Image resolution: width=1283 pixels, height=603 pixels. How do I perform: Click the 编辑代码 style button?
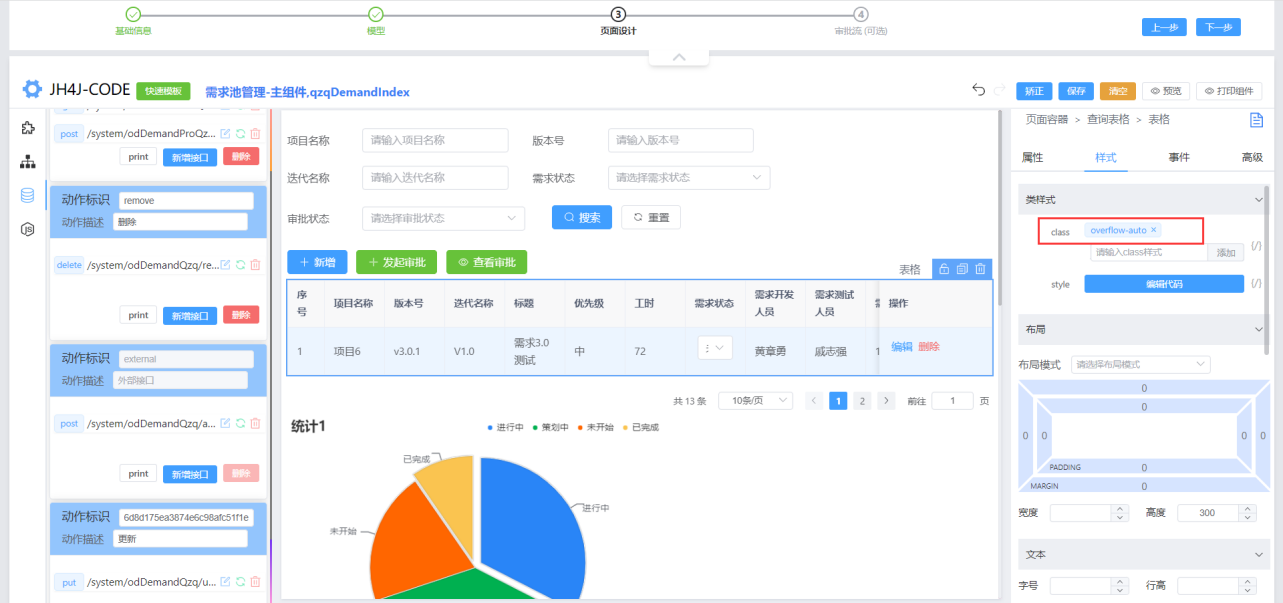coord(1164,284)
